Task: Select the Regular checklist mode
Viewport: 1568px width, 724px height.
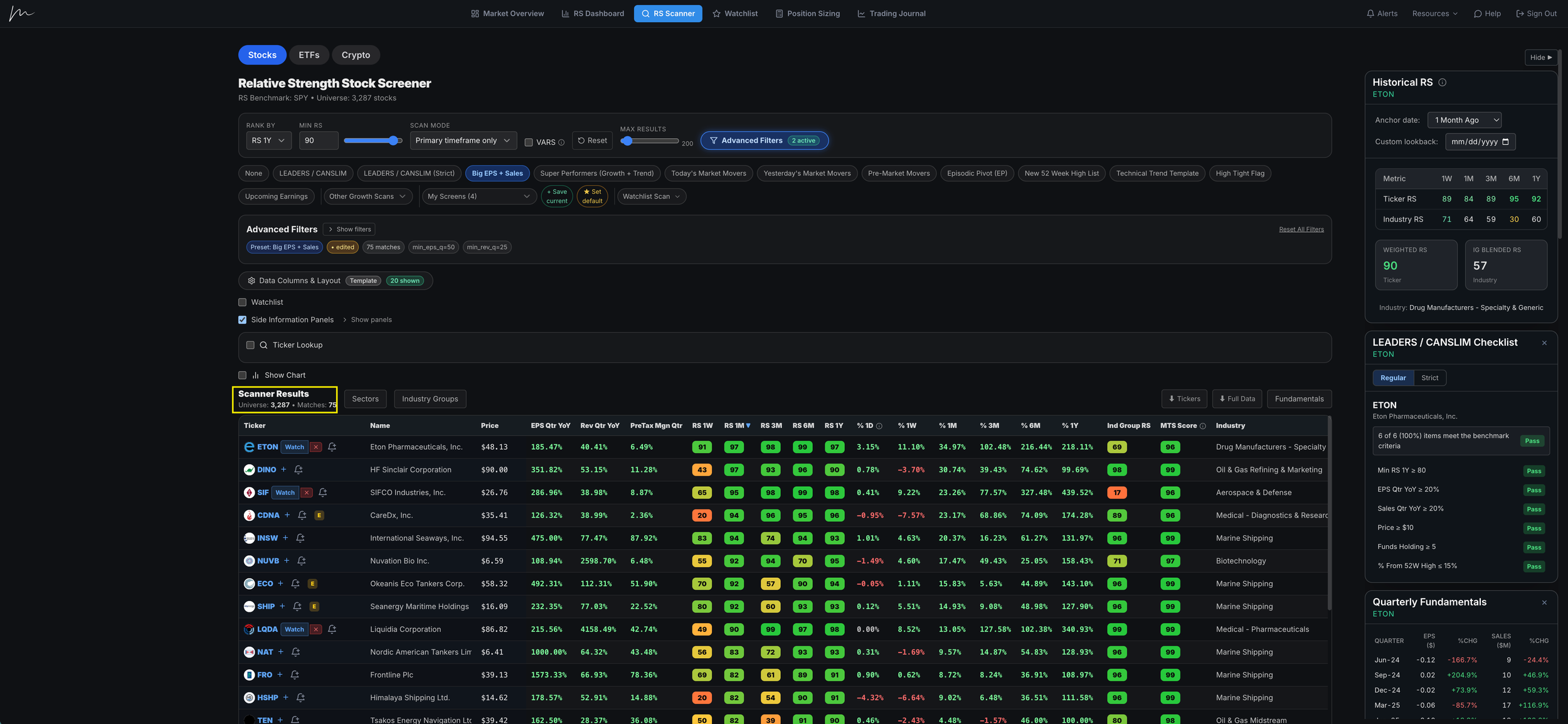Action: 1393,378
